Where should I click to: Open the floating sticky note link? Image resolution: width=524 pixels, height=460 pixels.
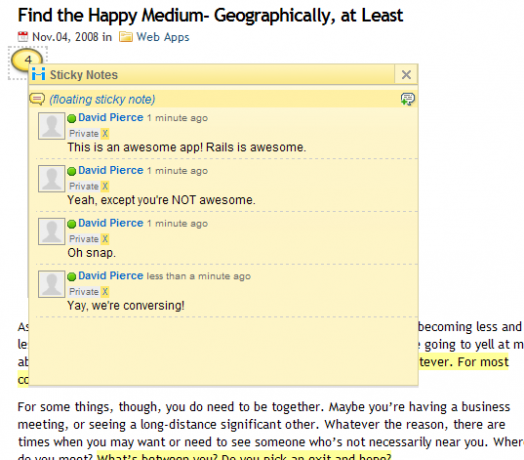coord(102,100)
